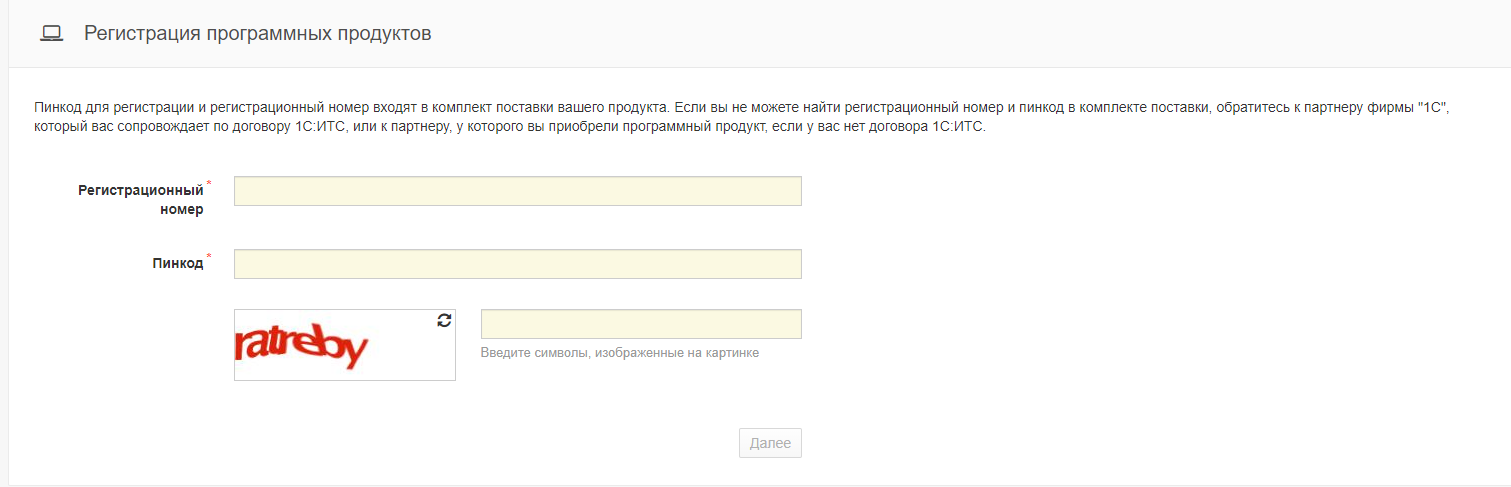
Task: Select the captcha symbols entry field
Action: tap(641, 324)
